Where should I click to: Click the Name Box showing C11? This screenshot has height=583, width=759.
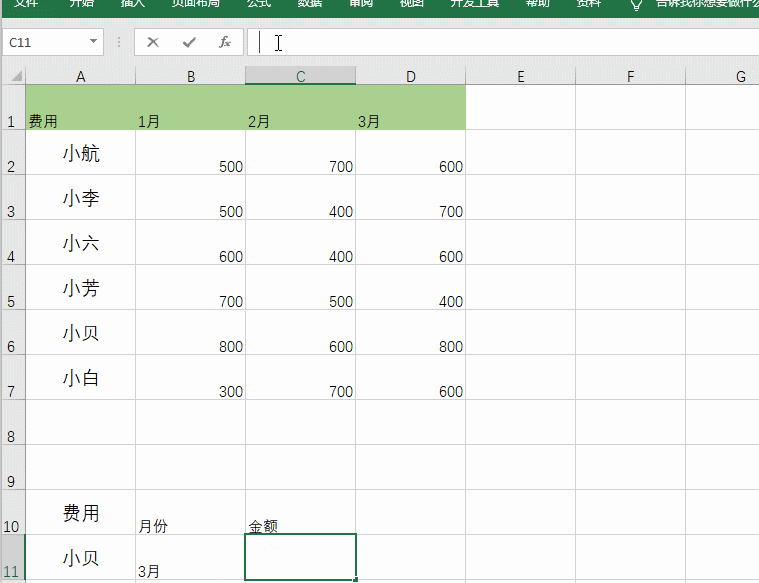45,43
